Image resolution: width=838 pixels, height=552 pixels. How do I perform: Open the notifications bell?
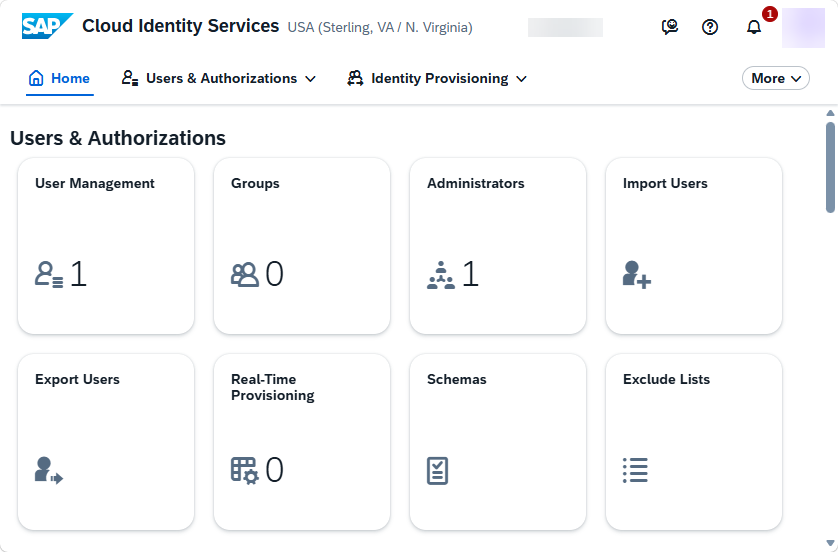754,27
